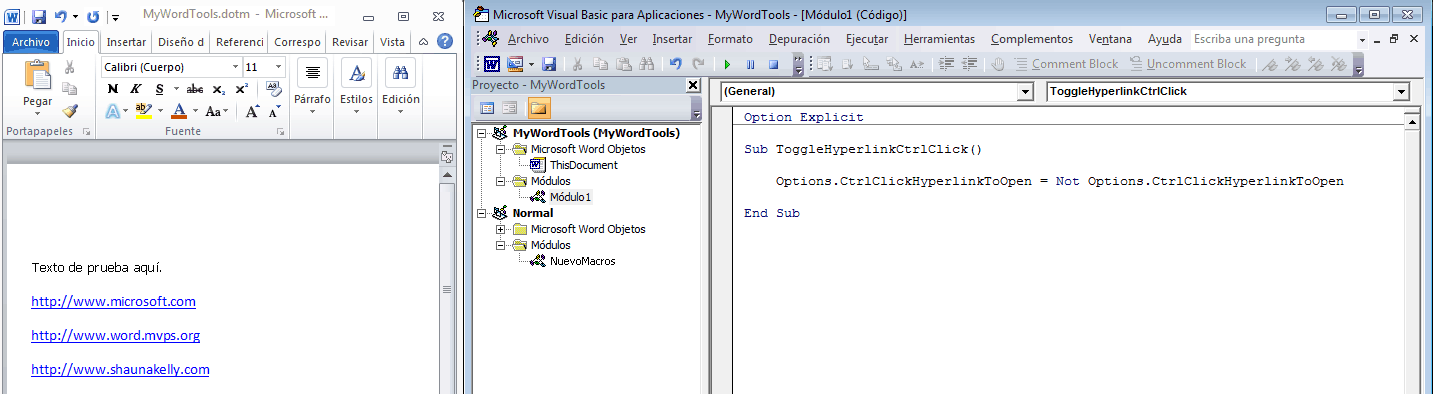Click the Cut scissors icon in Word ribbon
The height and width of the screenshot is (394, 1434).
[x=70, y=68]
